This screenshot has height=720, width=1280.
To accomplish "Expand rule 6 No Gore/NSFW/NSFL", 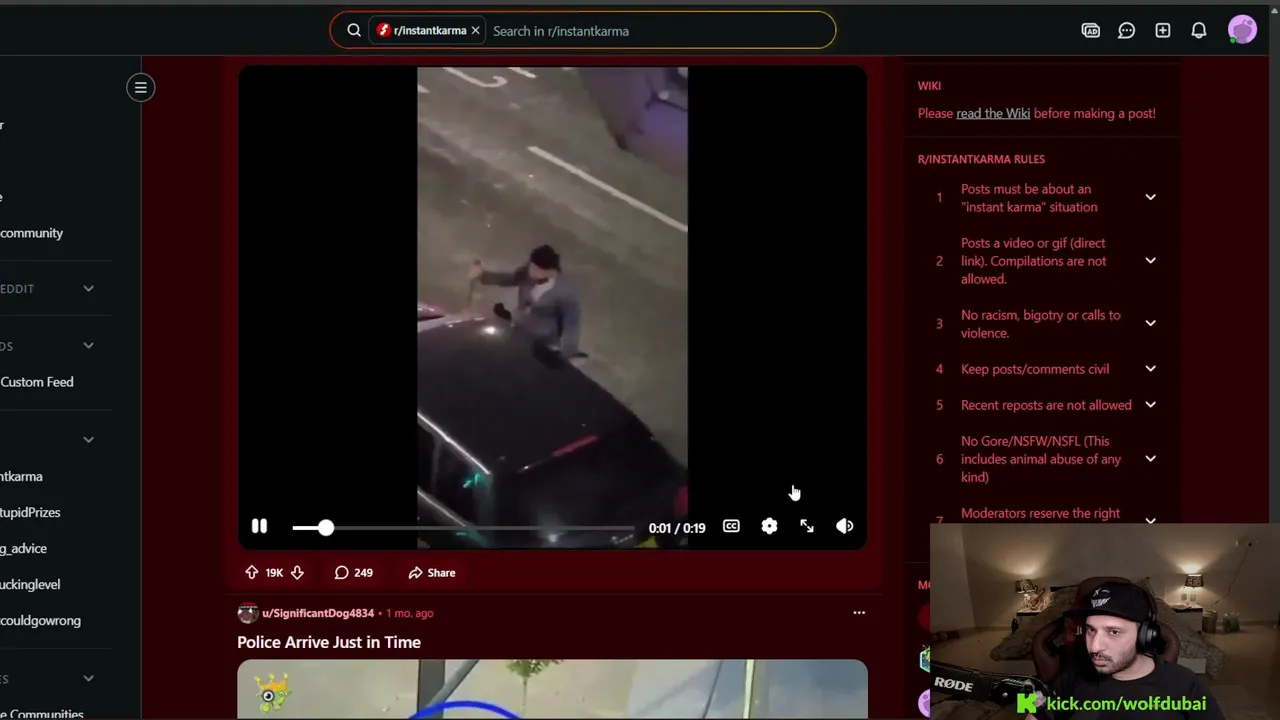I will (x=1150, y=458).
